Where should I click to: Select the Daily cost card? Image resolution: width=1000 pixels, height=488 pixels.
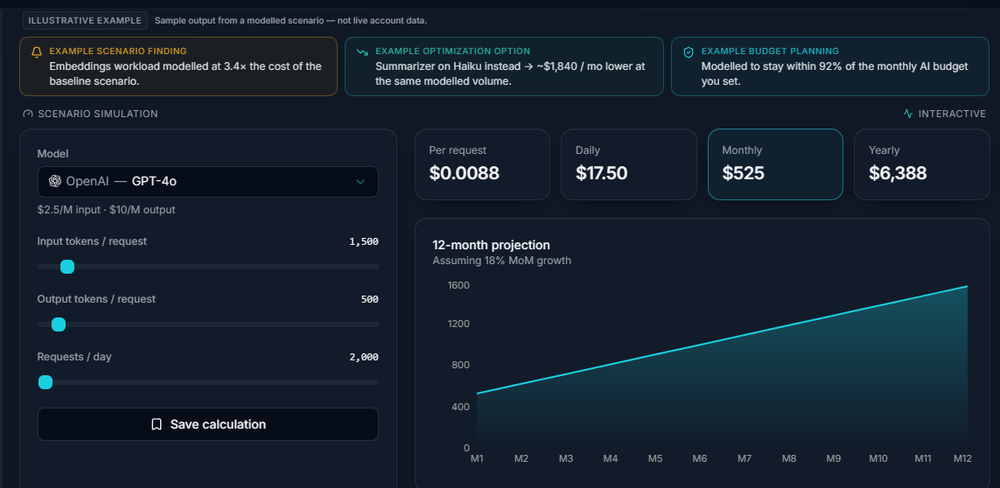pyautogui.click(x=629, y=165)
